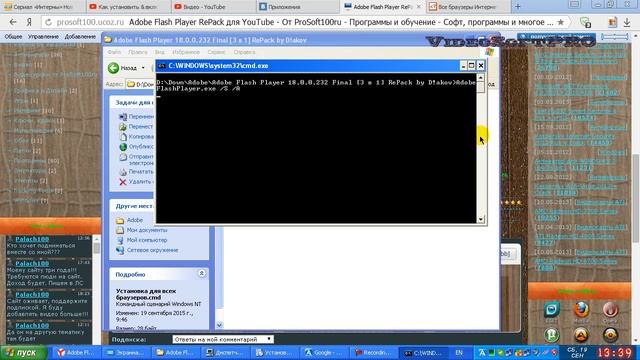Open the Справка menu in Explorer window

point(244,52)
